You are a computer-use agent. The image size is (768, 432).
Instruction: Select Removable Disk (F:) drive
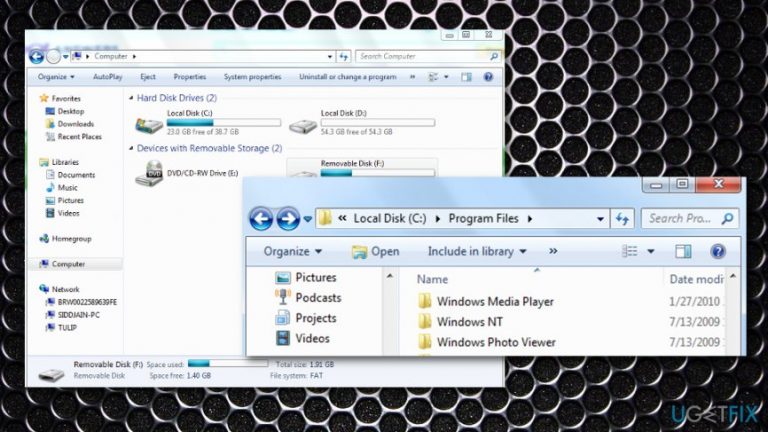[362, 168]
